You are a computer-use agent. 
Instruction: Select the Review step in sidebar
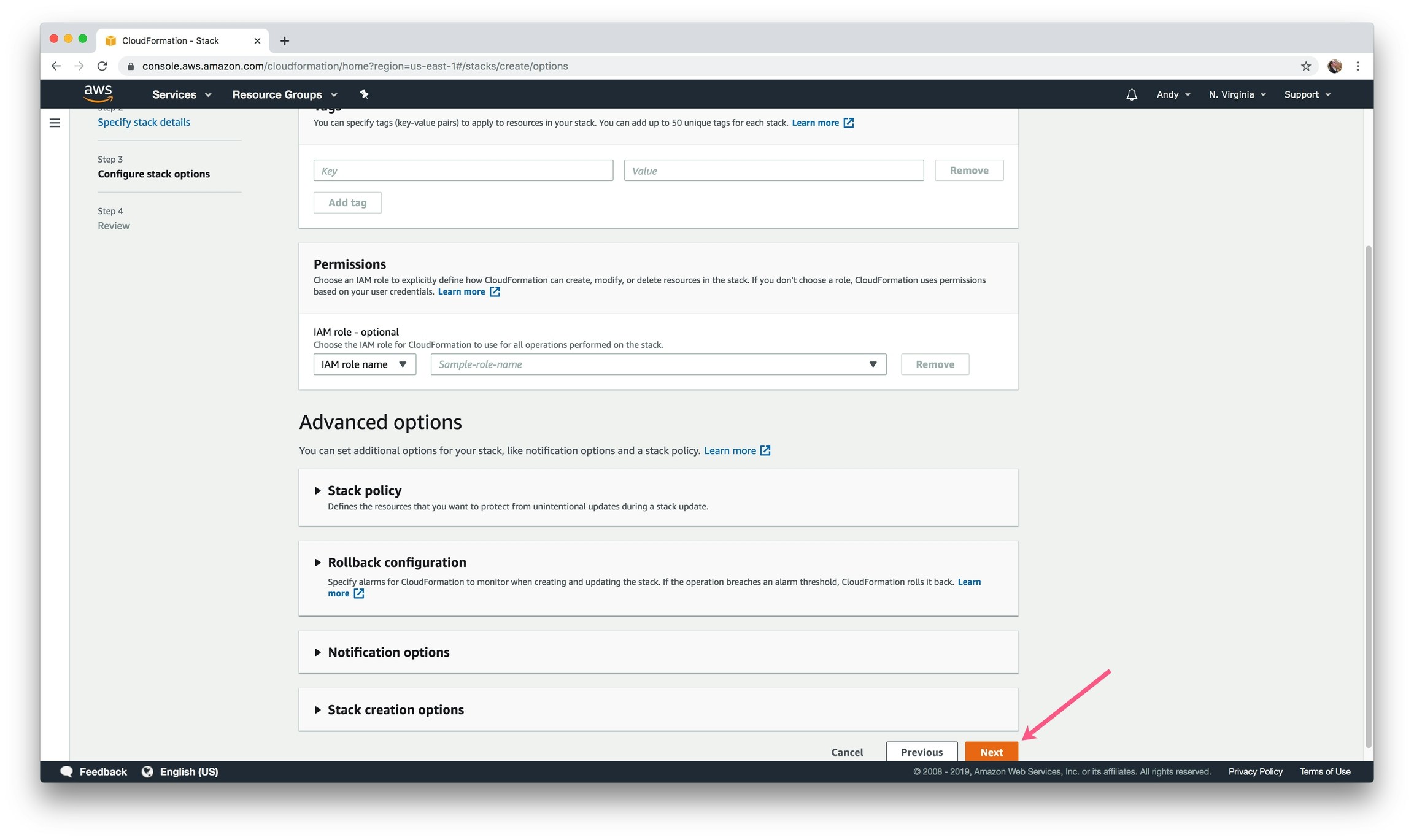click(x=114, y=225)
